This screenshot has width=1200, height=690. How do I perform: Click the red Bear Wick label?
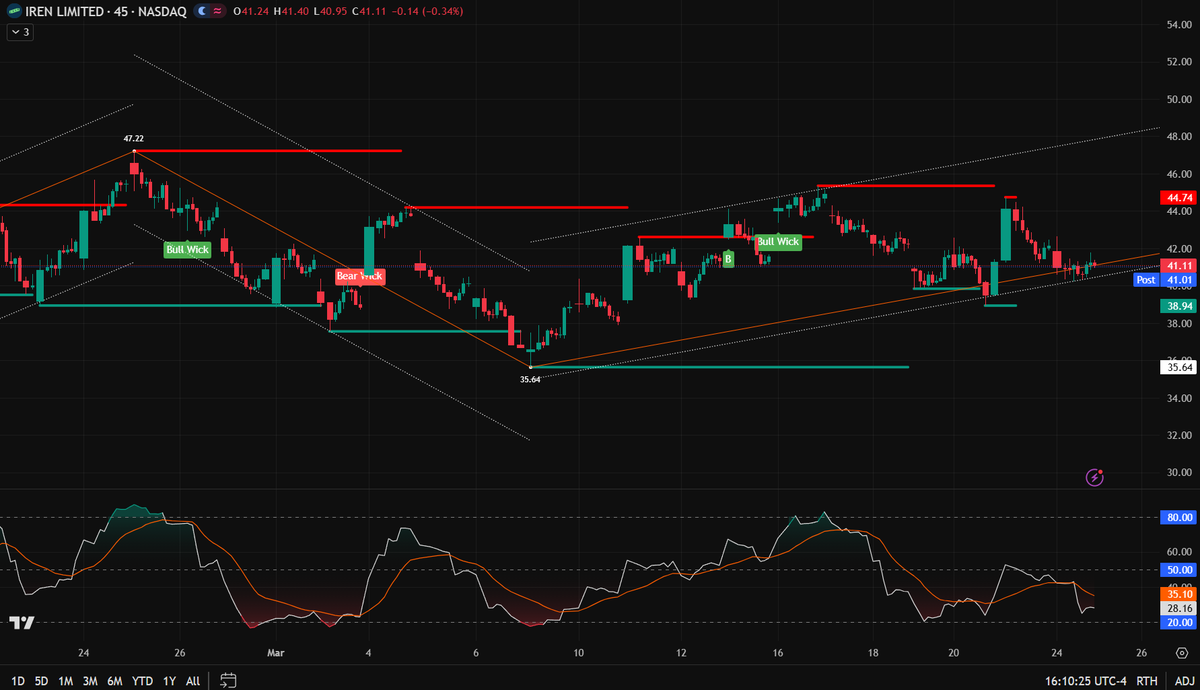360,275
